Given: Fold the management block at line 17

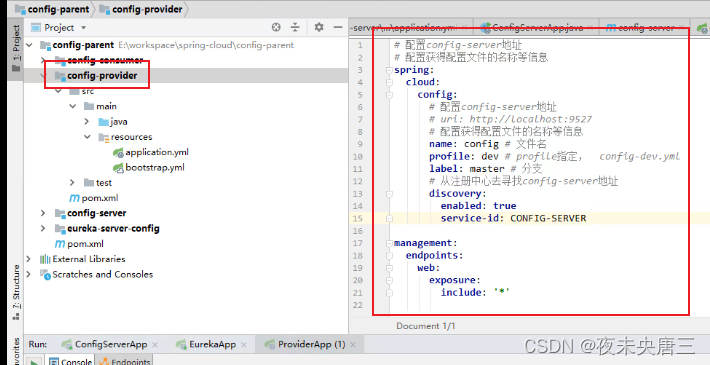Looking at the screenshot, I should point(389,243).
